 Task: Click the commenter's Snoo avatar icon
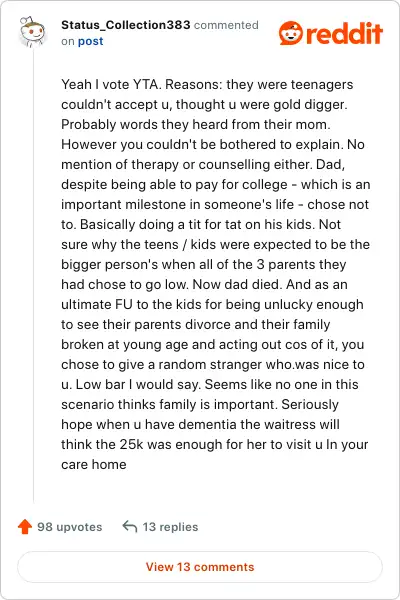(32, 32)
